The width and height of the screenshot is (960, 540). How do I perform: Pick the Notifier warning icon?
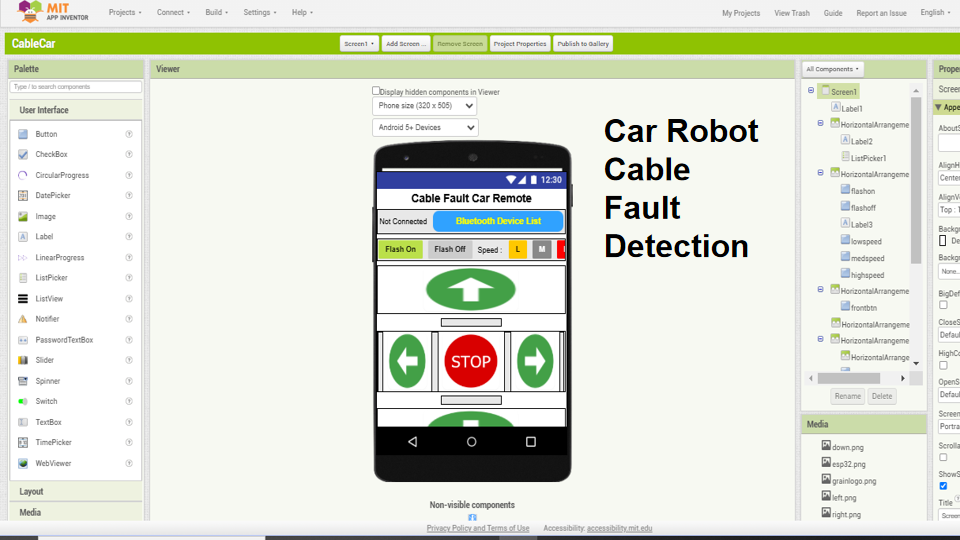[x=23, y=319]
